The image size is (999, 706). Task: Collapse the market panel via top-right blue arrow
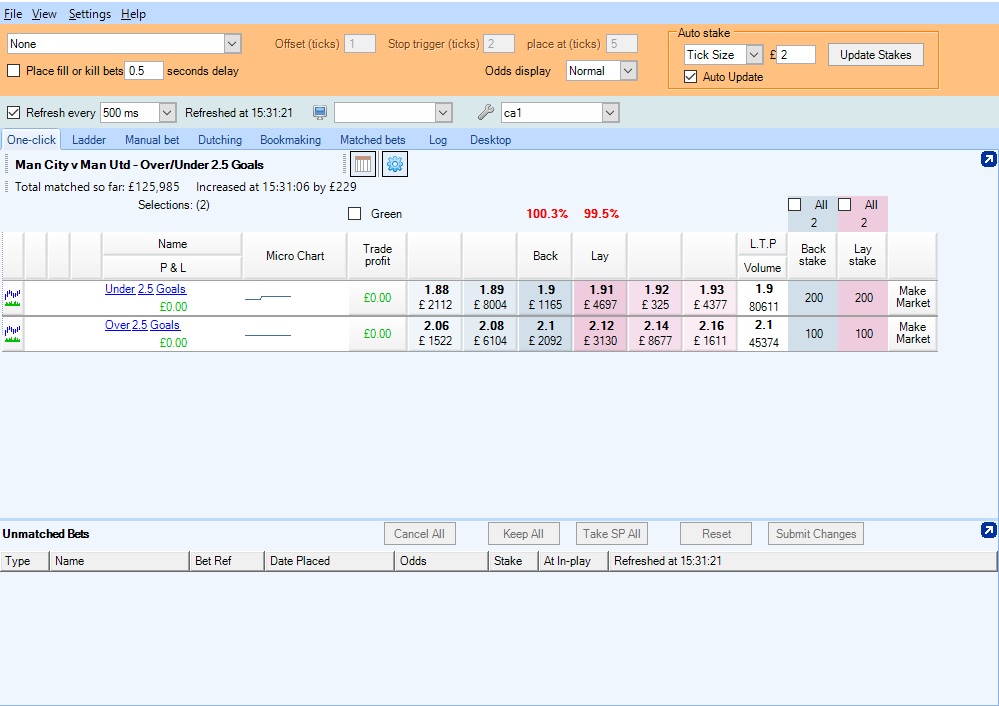[988, 158]
